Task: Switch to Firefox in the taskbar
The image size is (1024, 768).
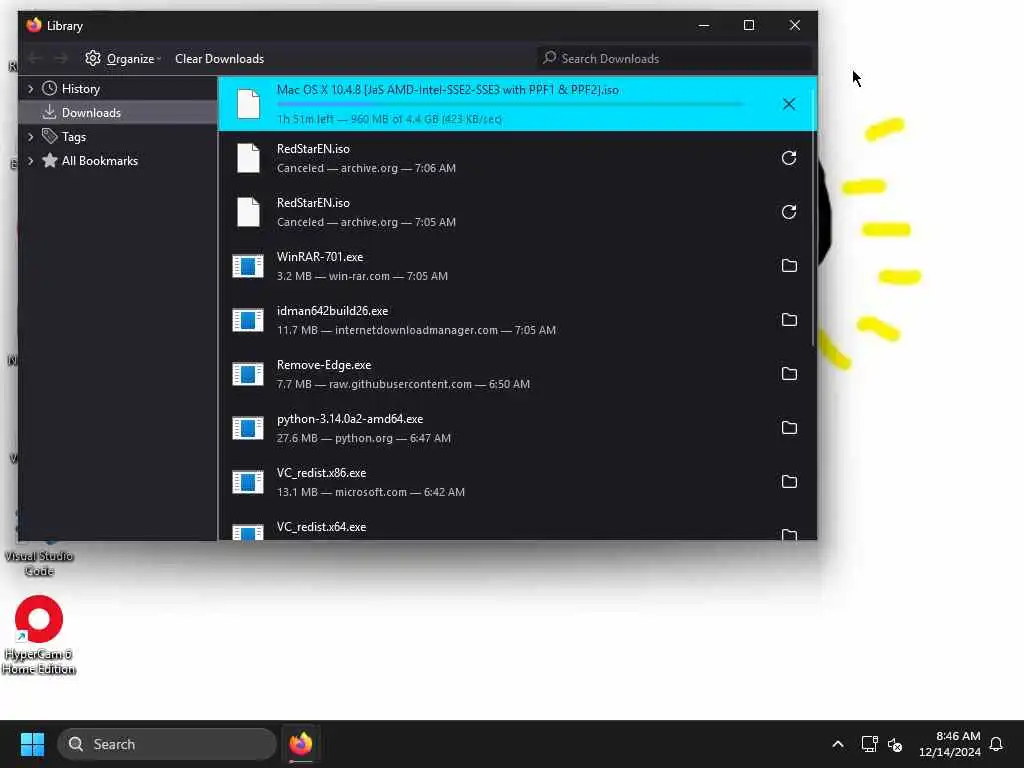Action: 300,744
